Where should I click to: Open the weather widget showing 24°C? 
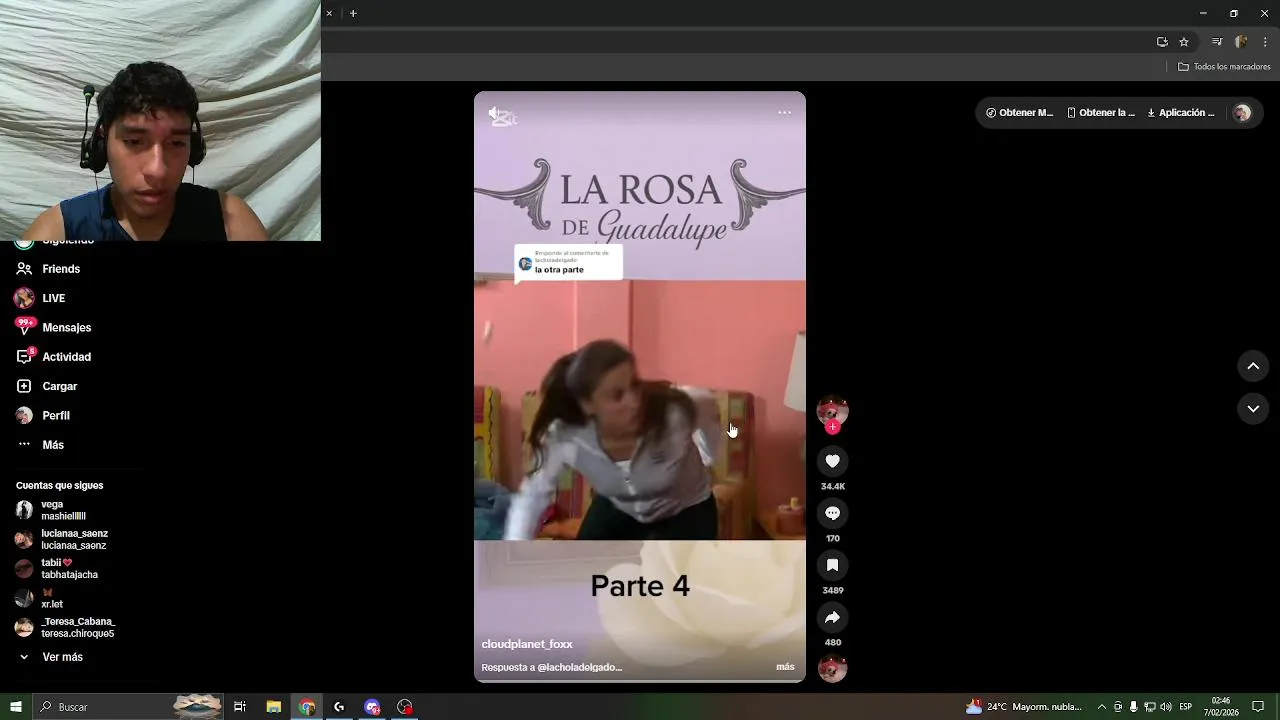click(1024, 707)
